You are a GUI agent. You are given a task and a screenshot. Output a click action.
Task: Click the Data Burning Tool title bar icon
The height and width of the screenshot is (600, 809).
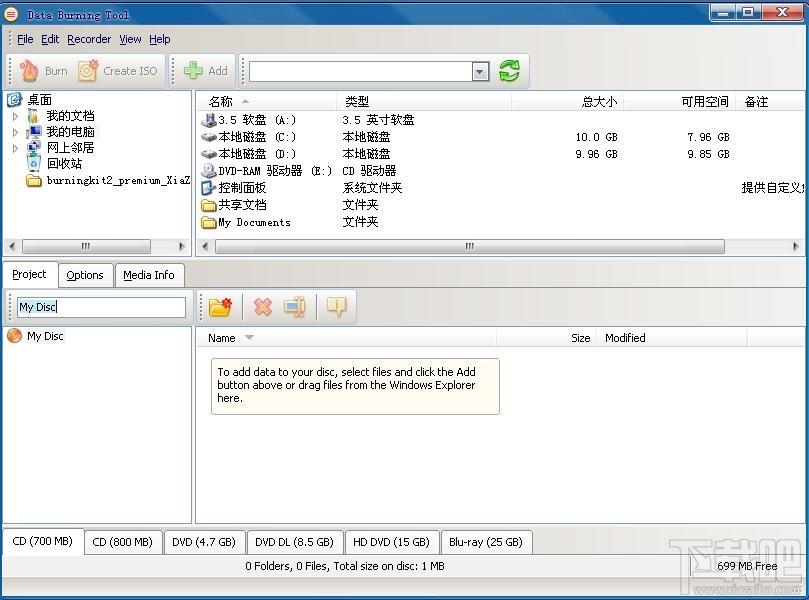(11, 14)
